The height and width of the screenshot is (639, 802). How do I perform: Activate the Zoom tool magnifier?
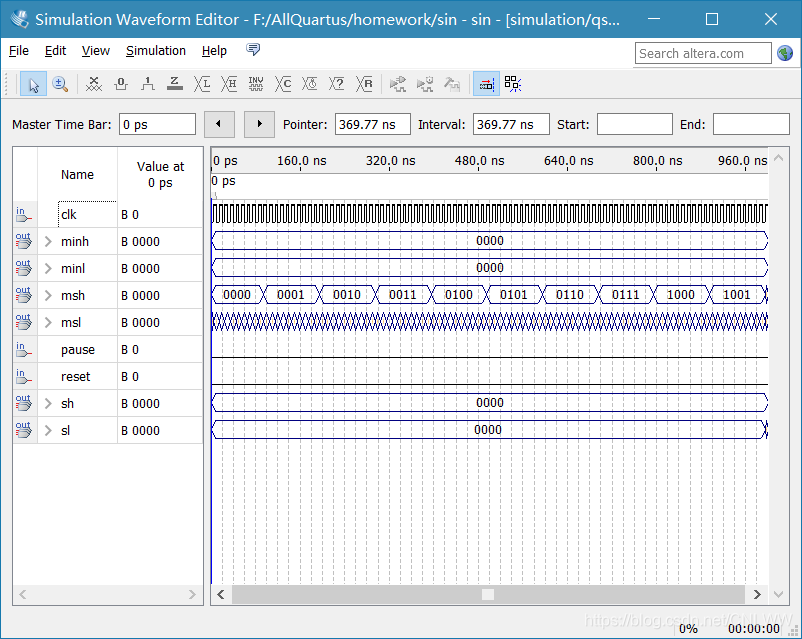tap(60, 84)
